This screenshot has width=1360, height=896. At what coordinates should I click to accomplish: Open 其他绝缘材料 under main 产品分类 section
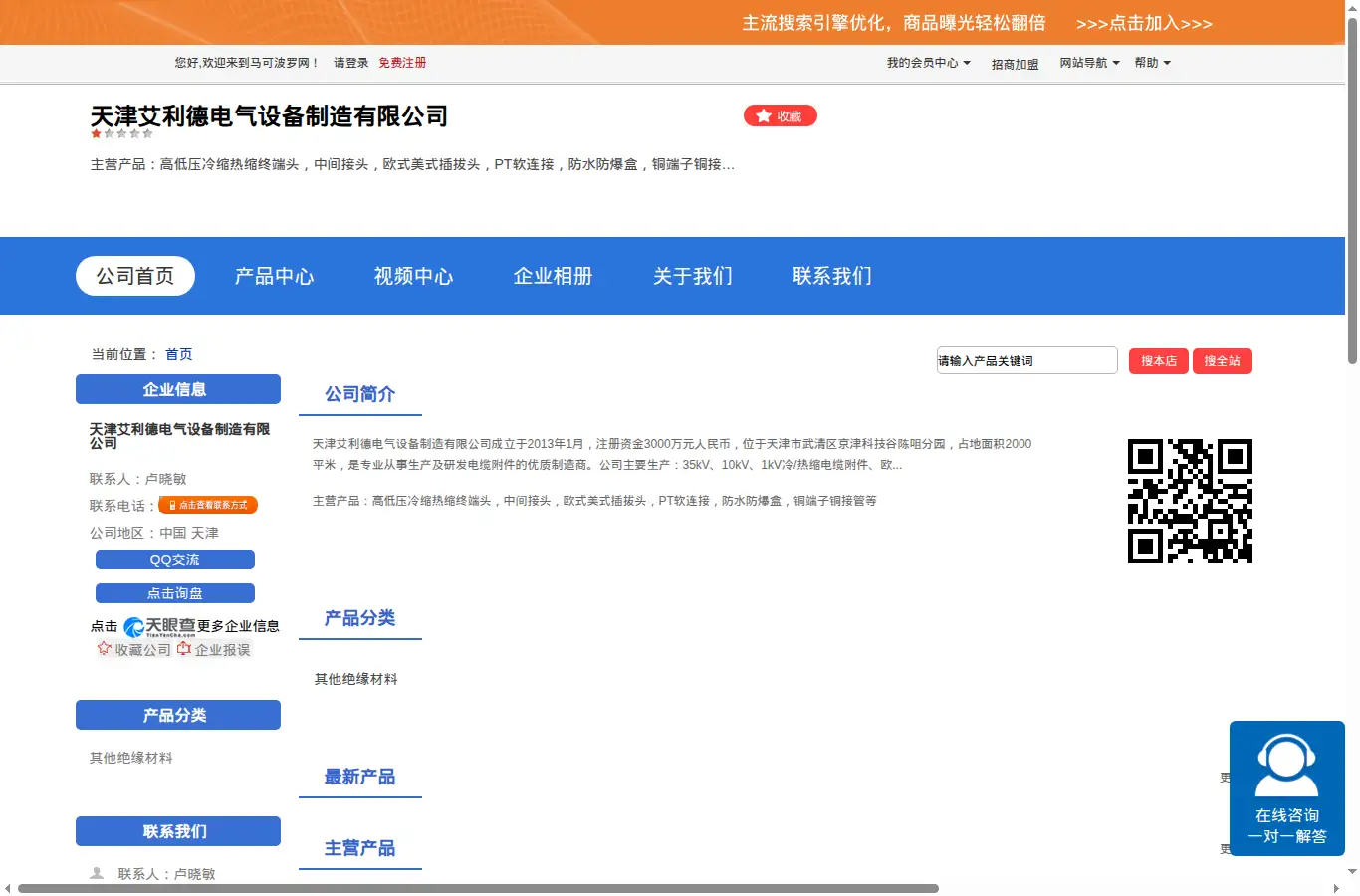click(x=356, y=679)
